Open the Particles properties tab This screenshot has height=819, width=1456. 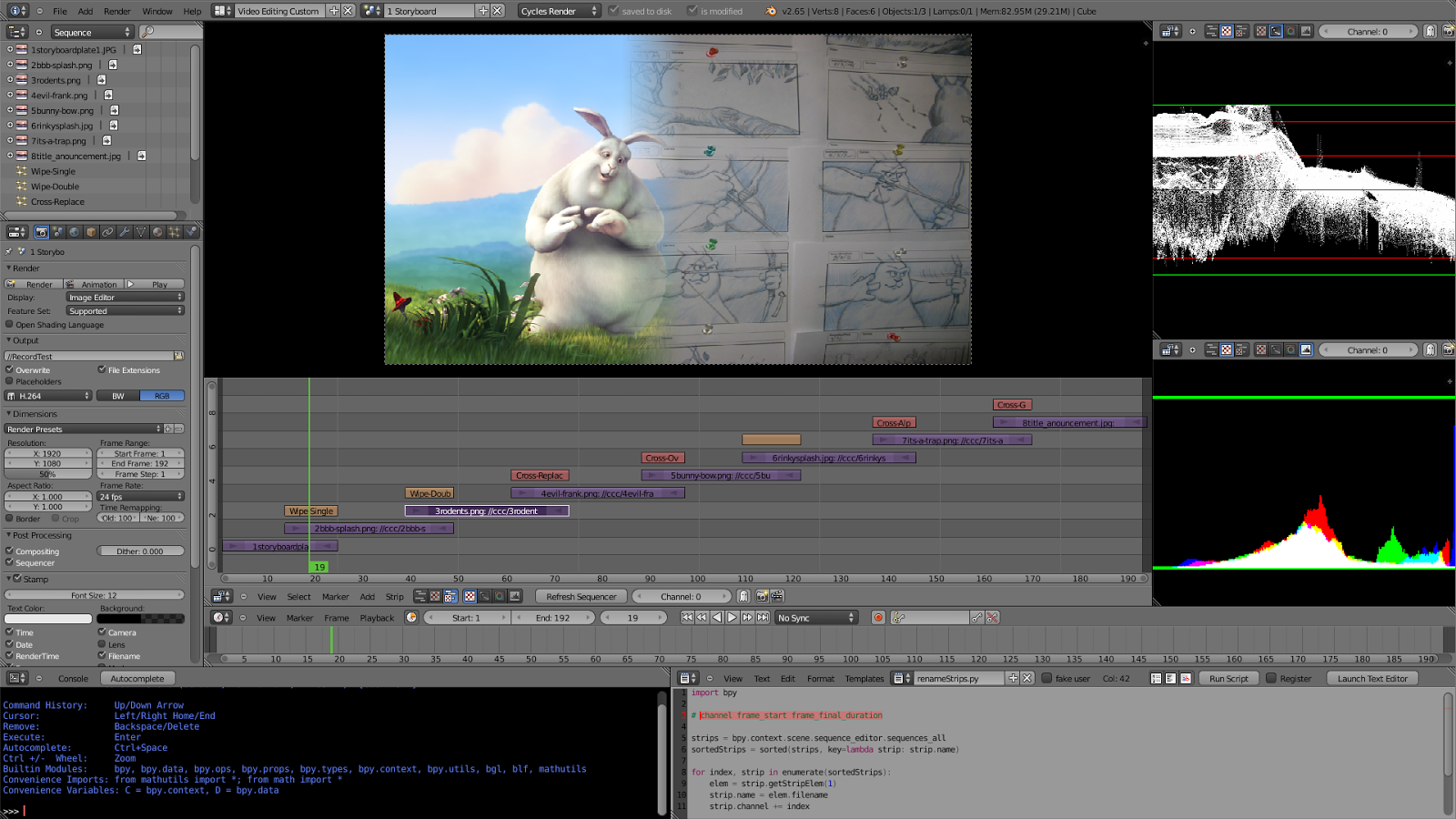pyautogui.click(x=175, y=232)
